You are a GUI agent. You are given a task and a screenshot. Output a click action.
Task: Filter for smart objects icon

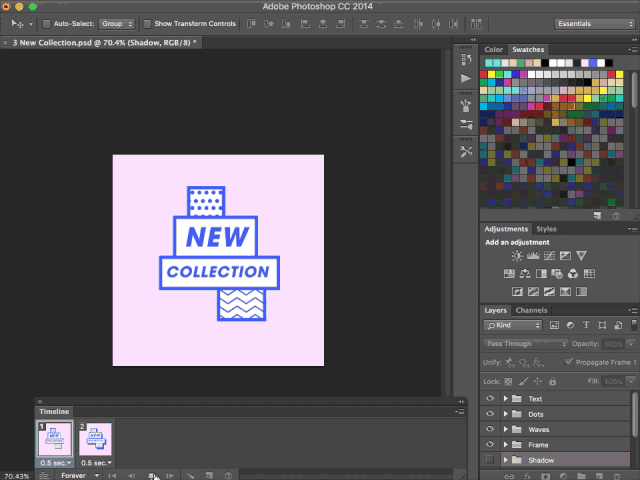pyautogui.click(x=618, y=325)
